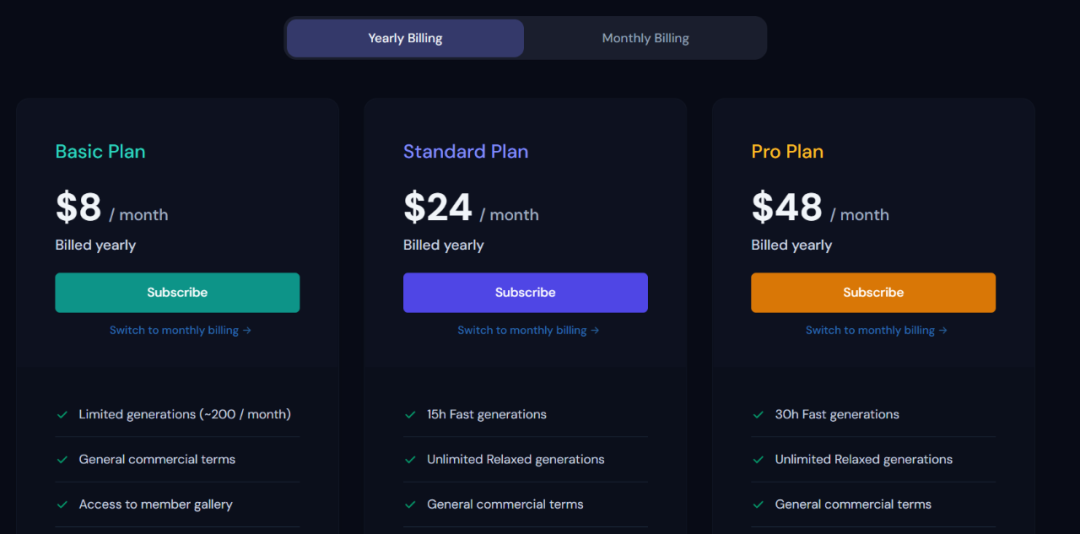This screenshot has height=534, width=1080.
Task: Subscribe to the Basic Plan
Action: point(177,293)
